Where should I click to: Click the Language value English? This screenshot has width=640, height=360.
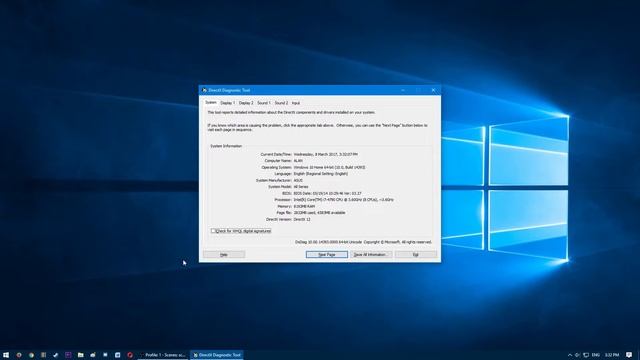[321, 173]
